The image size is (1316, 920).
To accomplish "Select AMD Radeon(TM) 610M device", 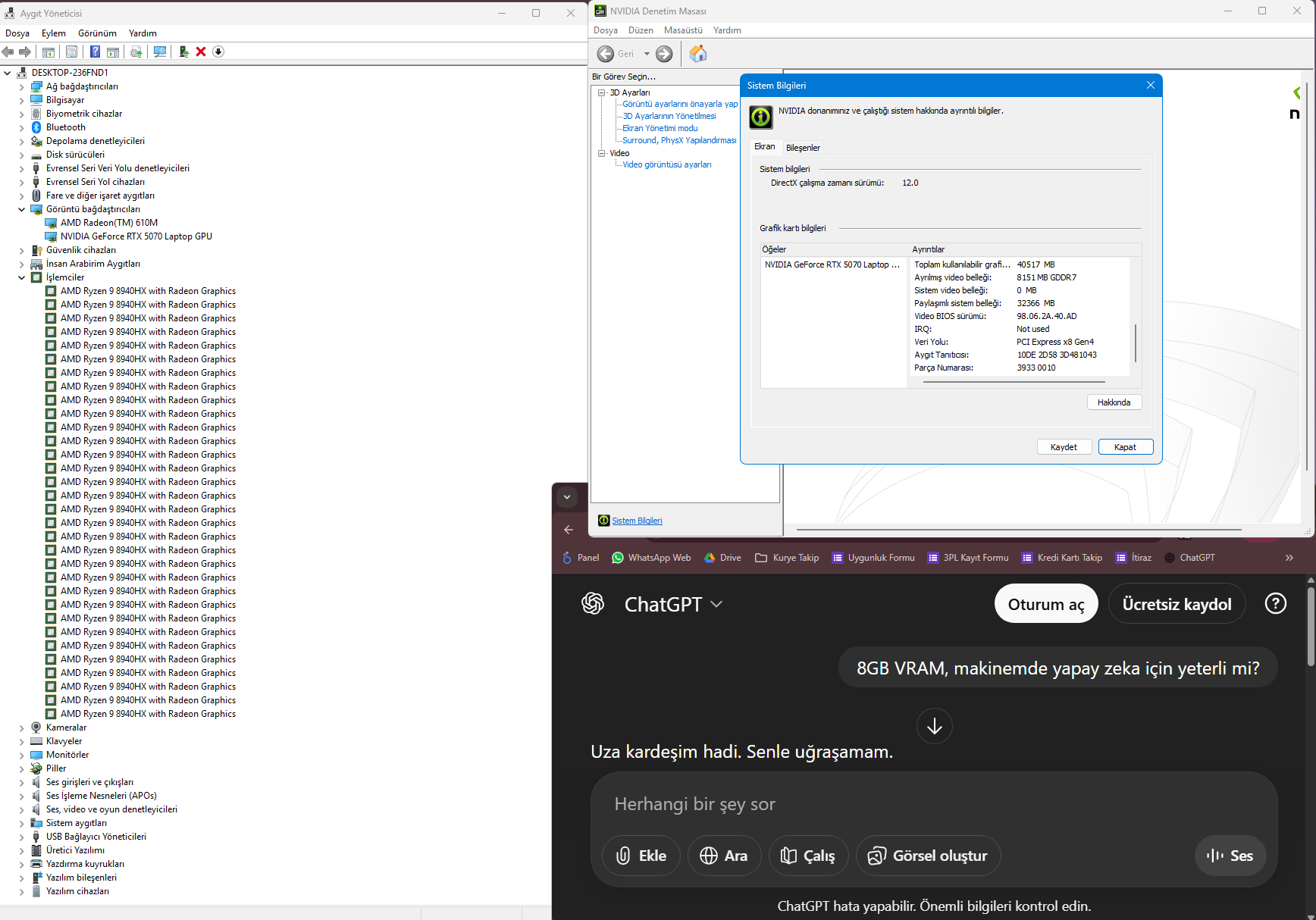I will [x=109, y=223].
